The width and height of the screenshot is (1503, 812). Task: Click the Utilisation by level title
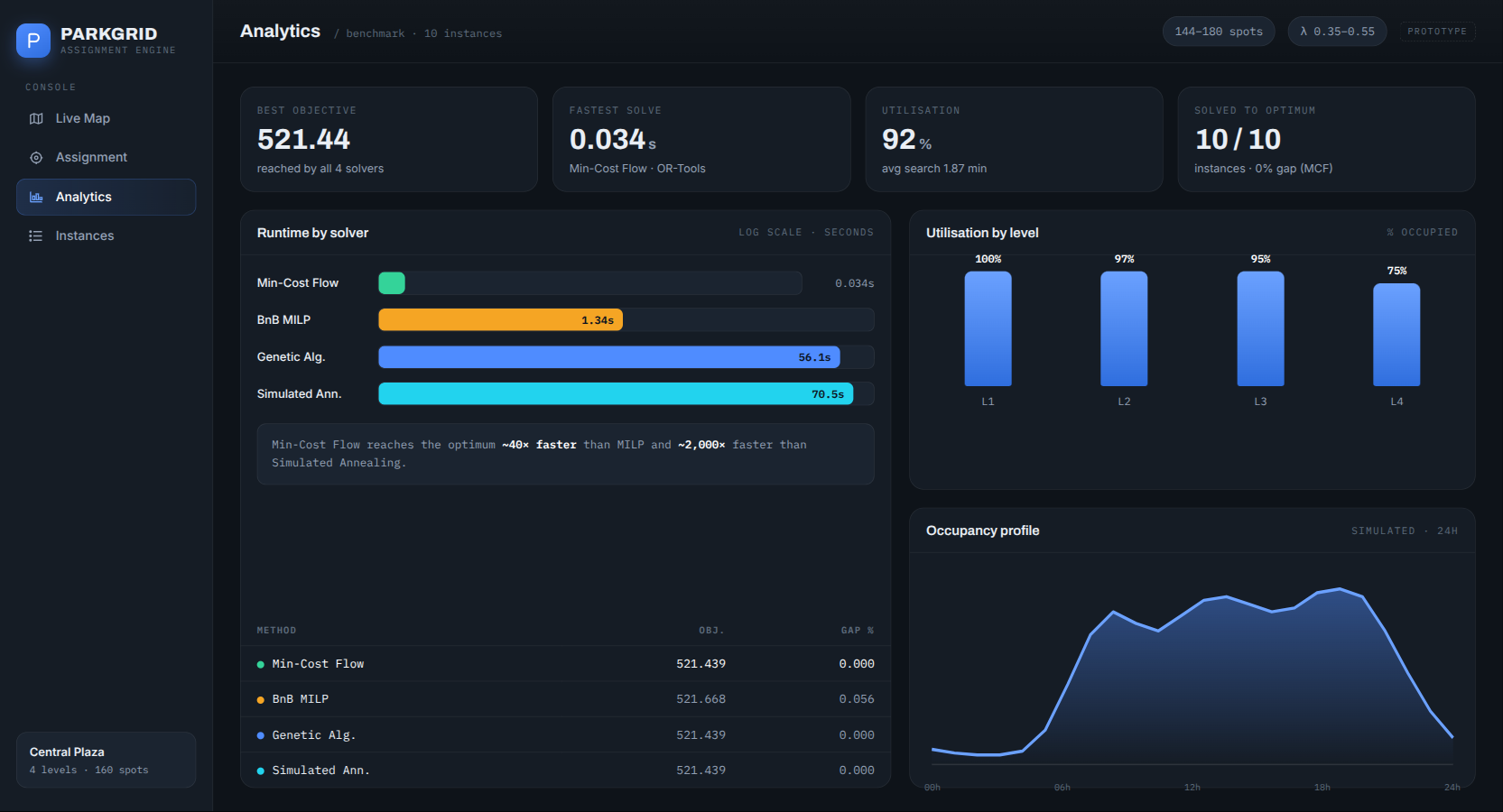tap(982, 233)
